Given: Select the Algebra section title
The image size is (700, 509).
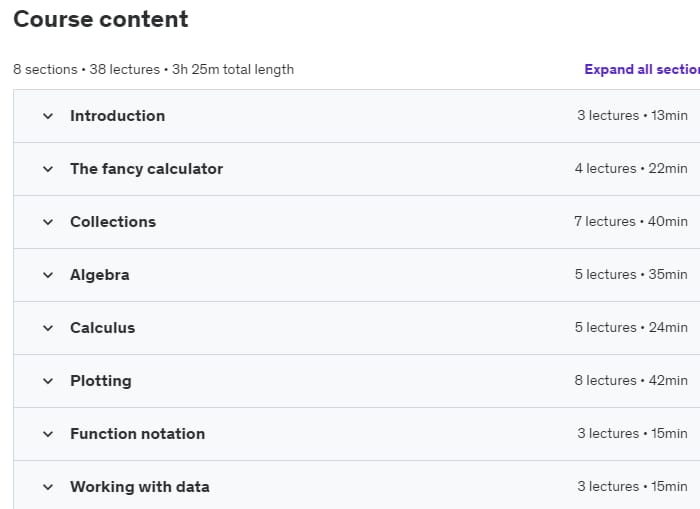Looking at the screenshot, I should pos(100,275).
